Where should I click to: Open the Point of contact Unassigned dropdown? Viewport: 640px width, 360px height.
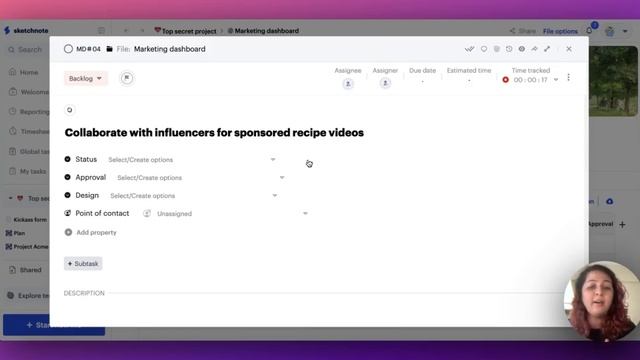pos(225,213)
